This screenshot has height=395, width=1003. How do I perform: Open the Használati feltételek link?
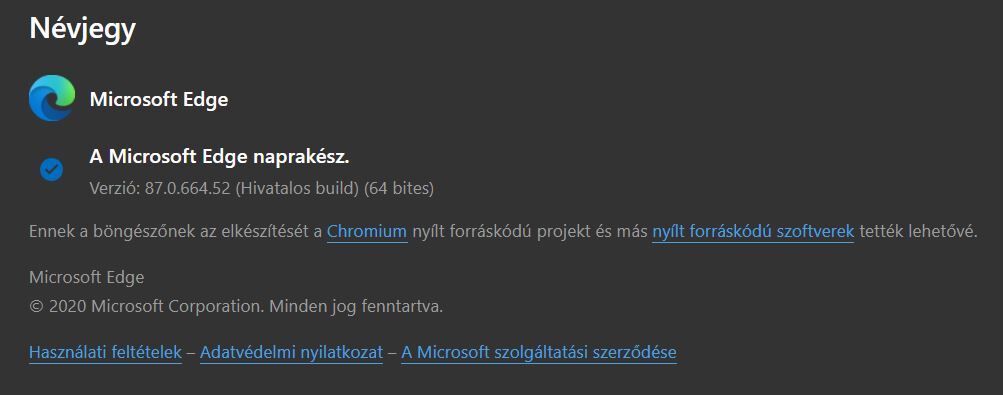(x=106, y=352)
